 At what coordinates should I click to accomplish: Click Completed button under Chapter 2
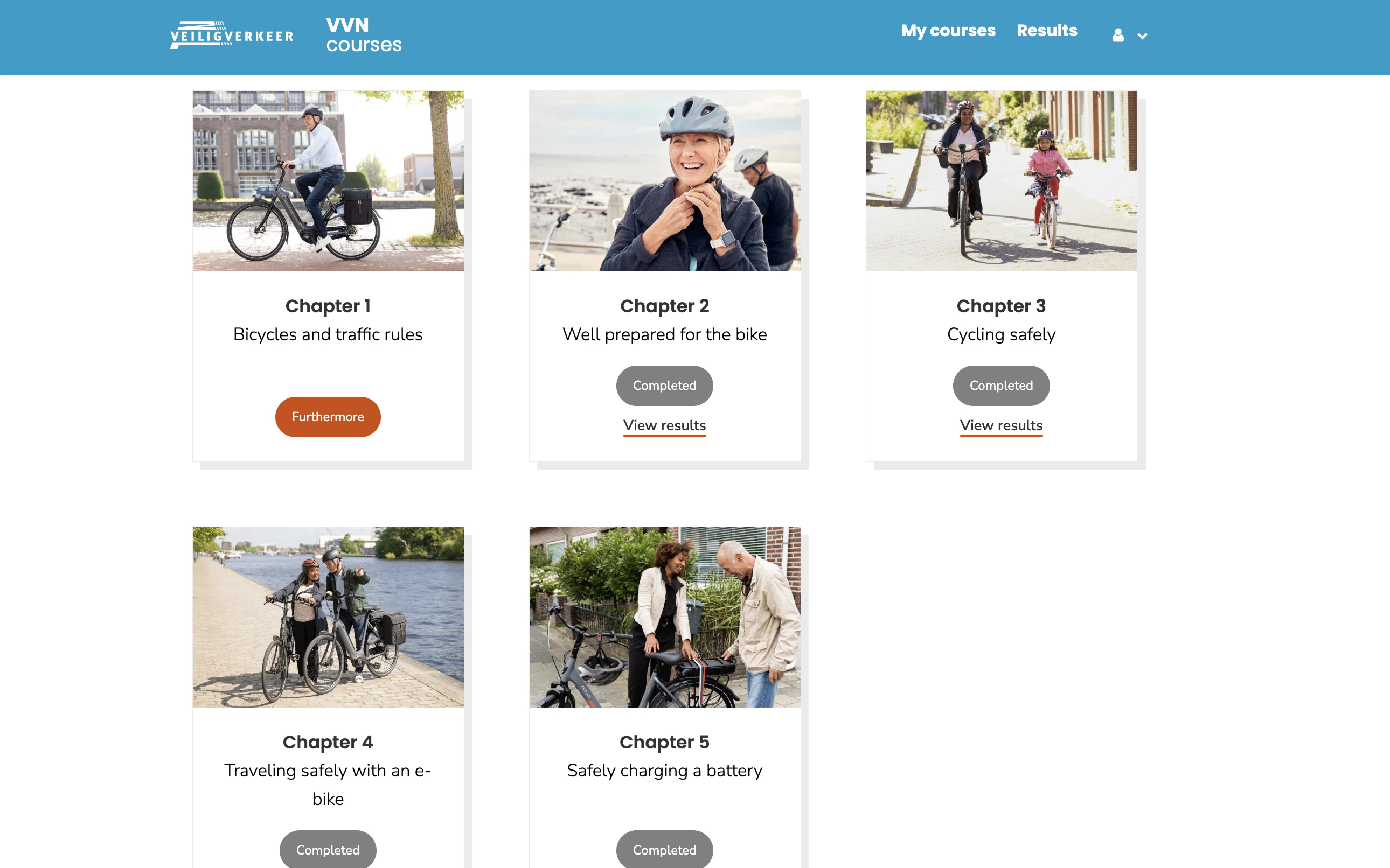664,386
